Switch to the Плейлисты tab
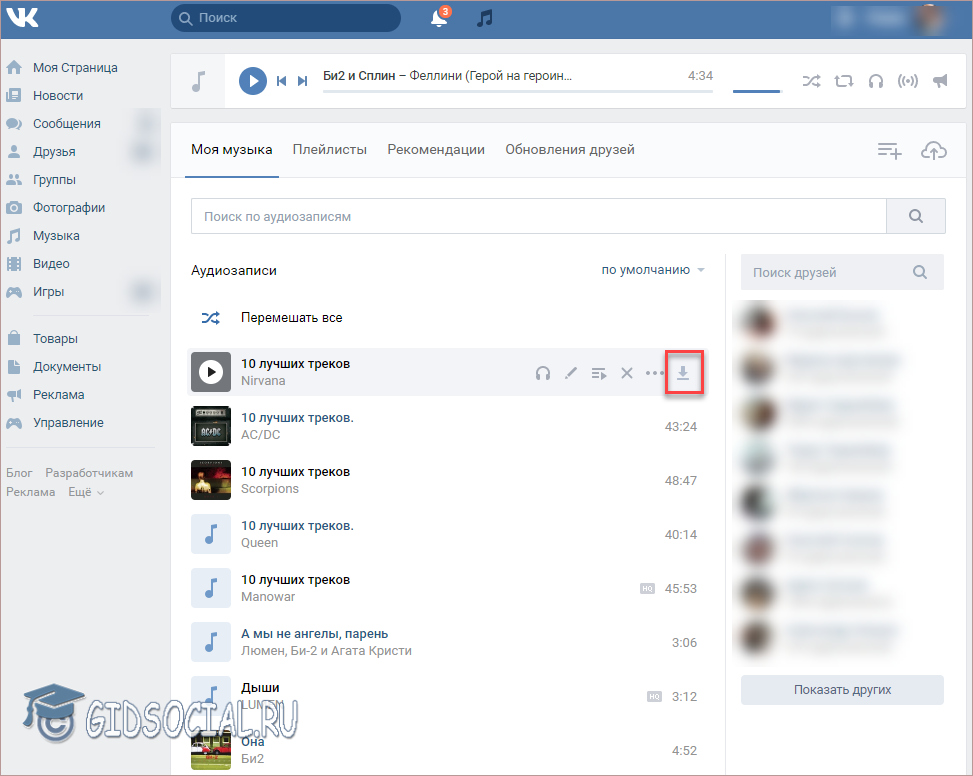 [329, 150]
